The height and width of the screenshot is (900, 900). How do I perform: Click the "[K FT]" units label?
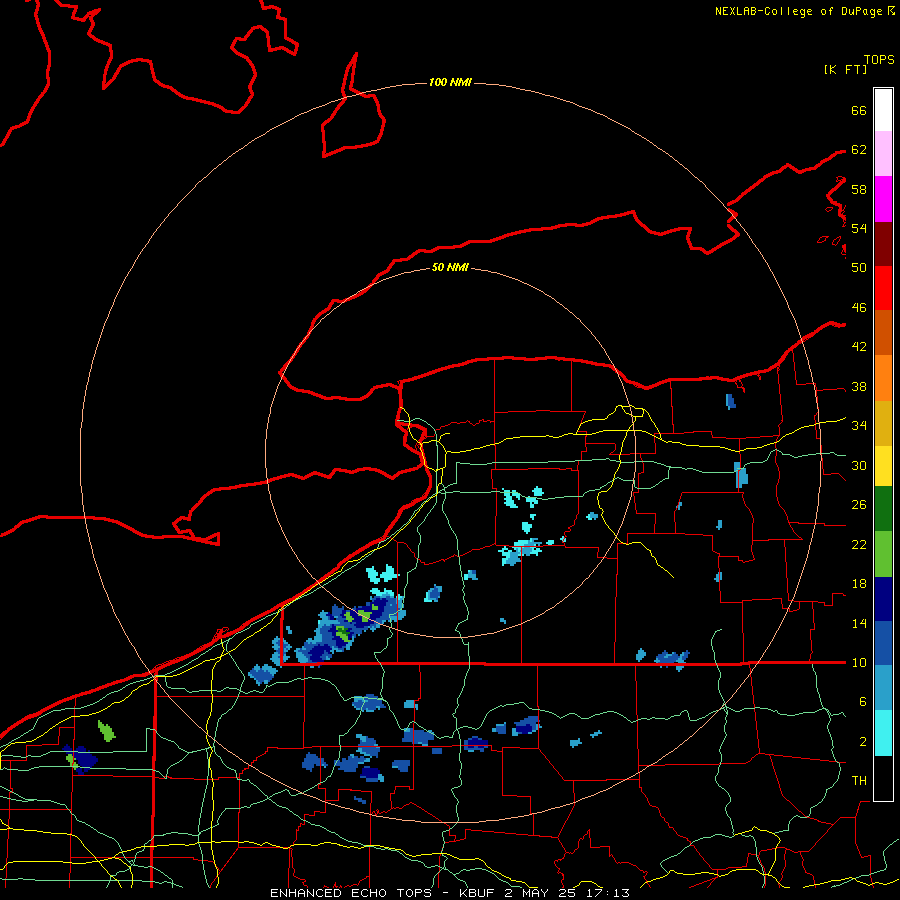[845, 70]
